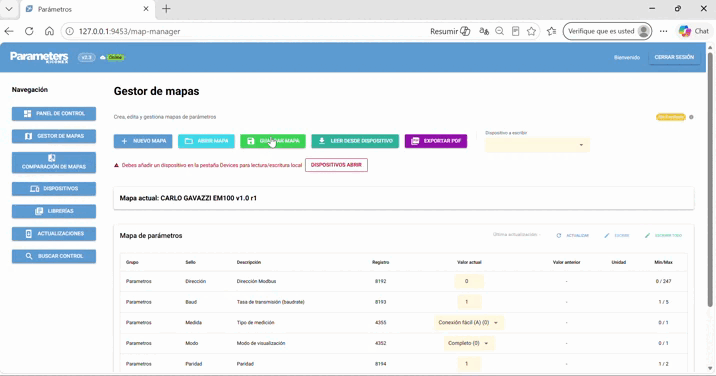The image size is (716, 376).
Task: Open a new browser tab
Action: (x=166, y=9)
